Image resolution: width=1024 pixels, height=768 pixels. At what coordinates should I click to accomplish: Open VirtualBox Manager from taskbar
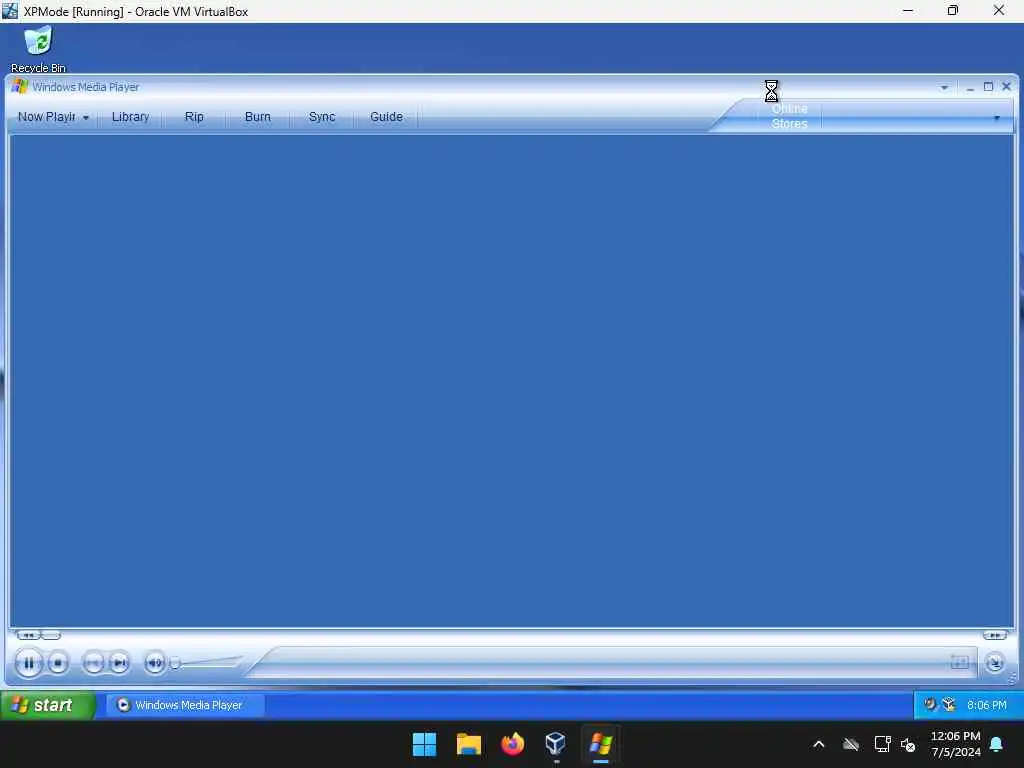click(x=556, y=744)
